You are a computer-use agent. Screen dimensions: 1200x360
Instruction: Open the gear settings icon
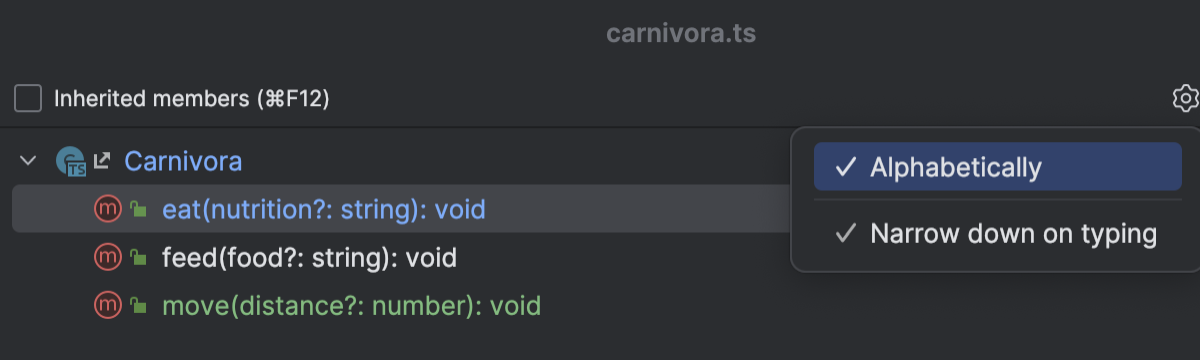click(1185, 99)
